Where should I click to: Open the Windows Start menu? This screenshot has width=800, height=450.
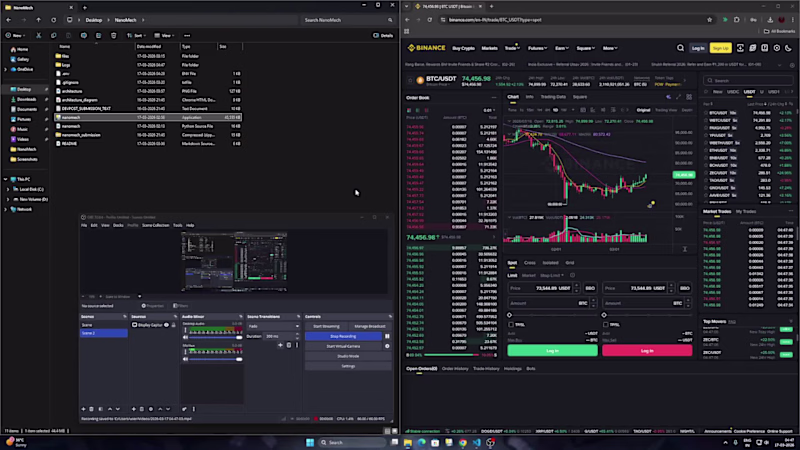tap(310, 442)
